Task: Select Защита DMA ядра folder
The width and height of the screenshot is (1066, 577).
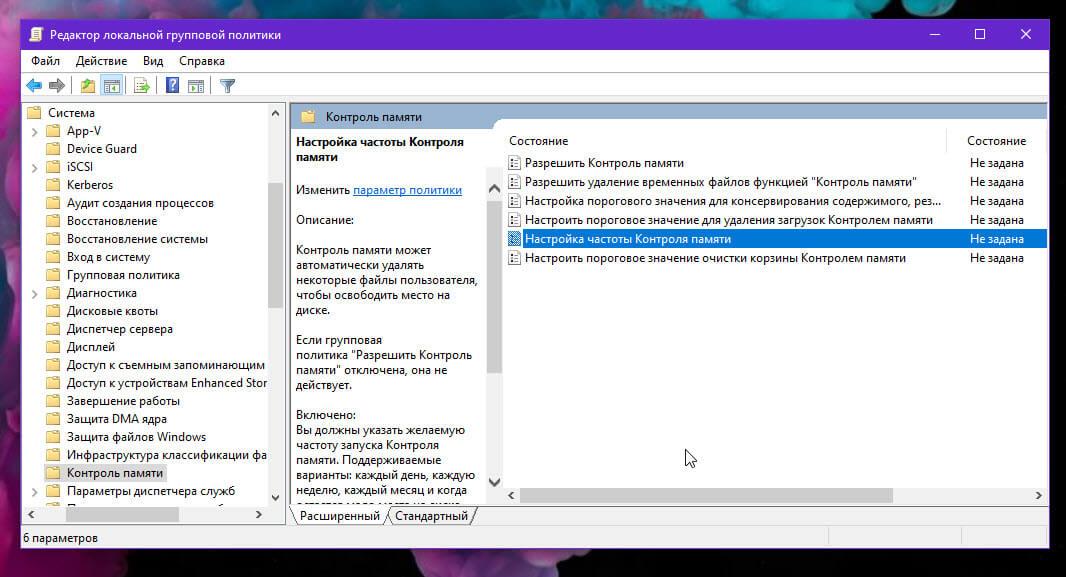Action: click(116, 419)
